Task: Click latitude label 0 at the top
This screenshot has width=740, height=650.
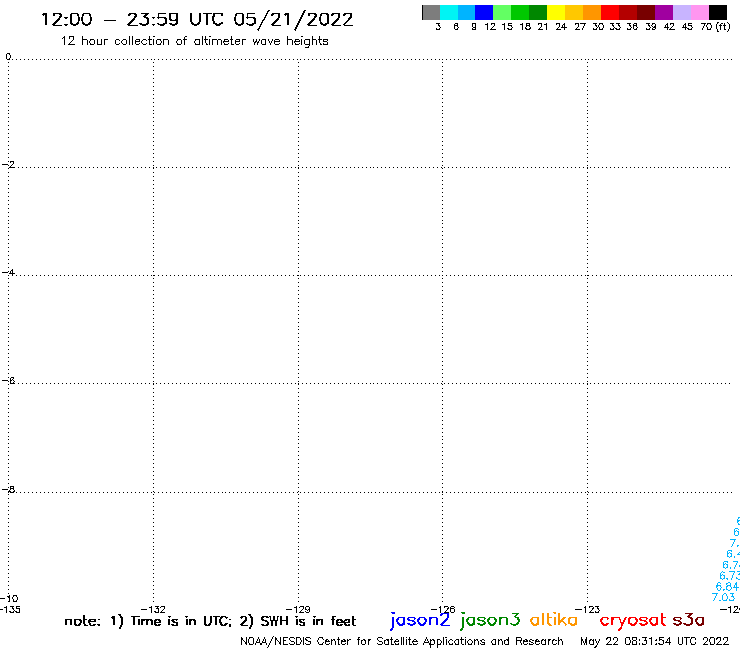Action: coord(8,57)
